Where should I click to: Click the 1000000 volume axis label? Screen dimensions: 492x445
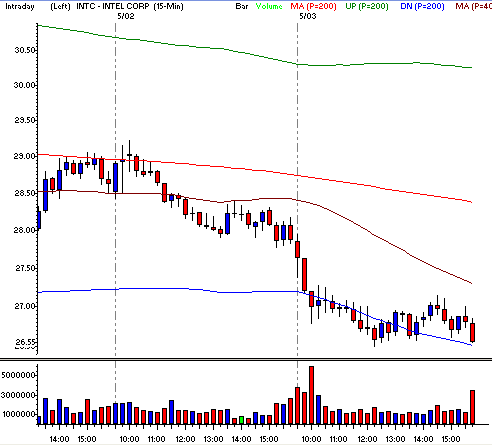pos(19,414)
